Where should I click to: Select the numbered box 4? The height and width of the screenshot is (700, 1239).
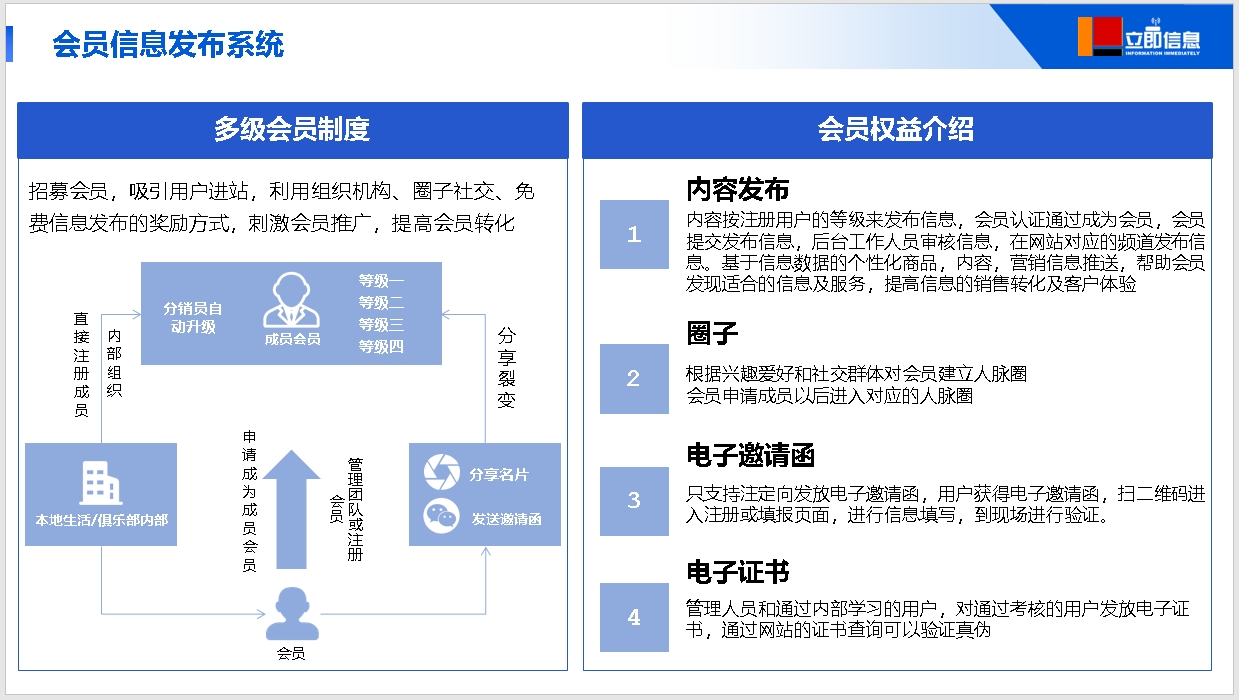click(x=634, y=617)
